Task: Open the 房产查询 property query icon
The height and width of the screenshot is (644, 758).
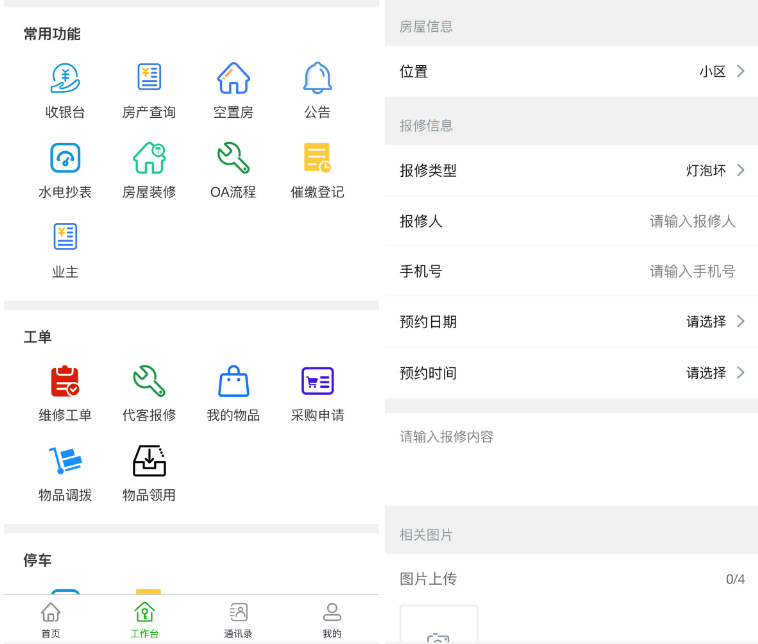Action: [149, 79]
